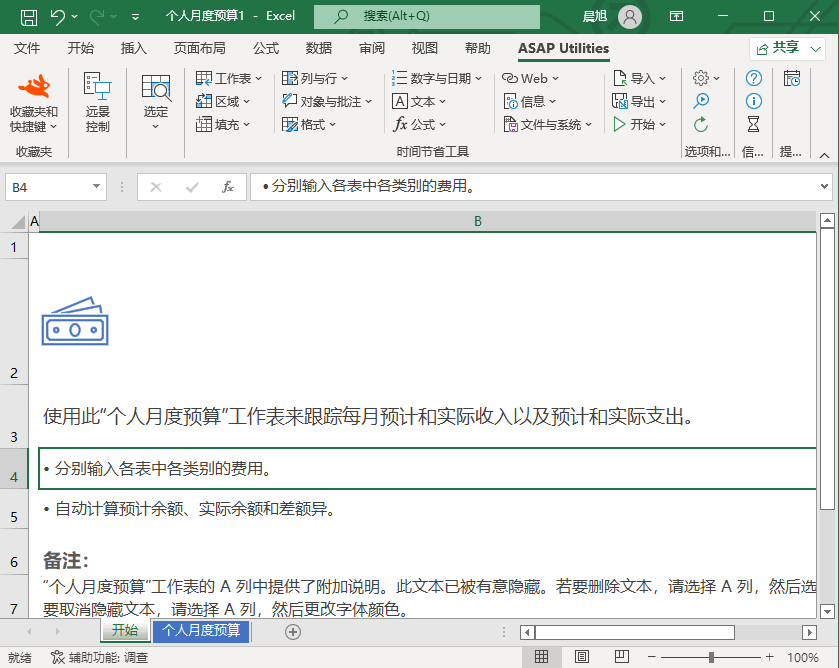Collapse the ribbon with the chevron
Screen dimensions: 839x668
coord(825,155)
